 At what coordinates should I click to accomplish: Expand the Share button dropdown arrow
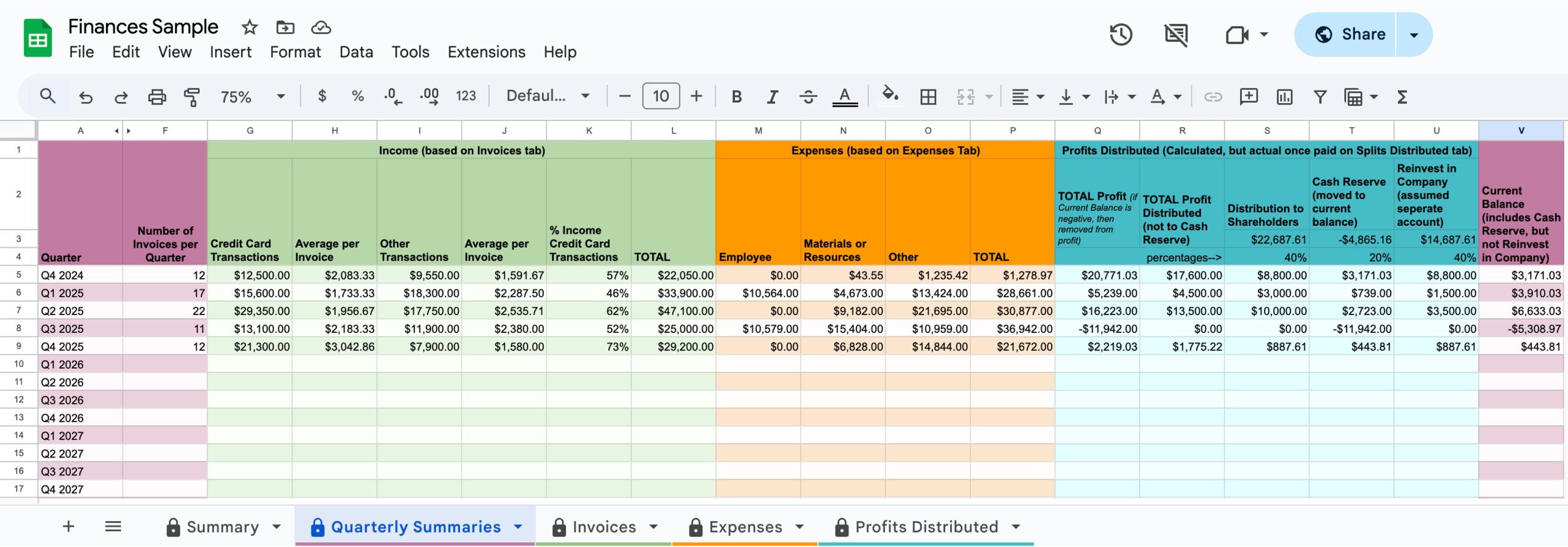coord(1414,35)
